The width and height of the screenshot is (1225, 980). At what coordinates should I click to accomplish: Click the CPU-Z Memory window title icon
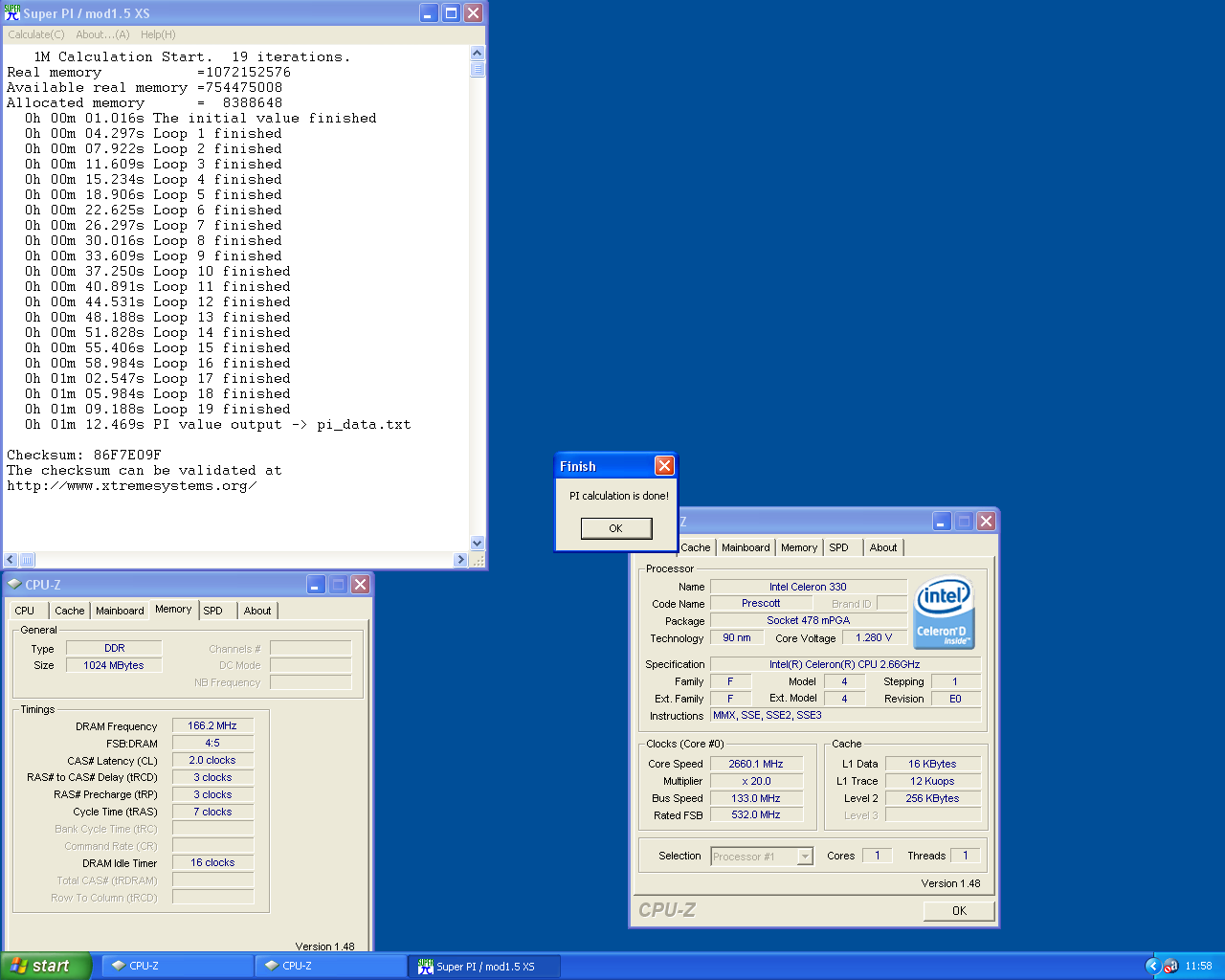(x=14, y=584)
